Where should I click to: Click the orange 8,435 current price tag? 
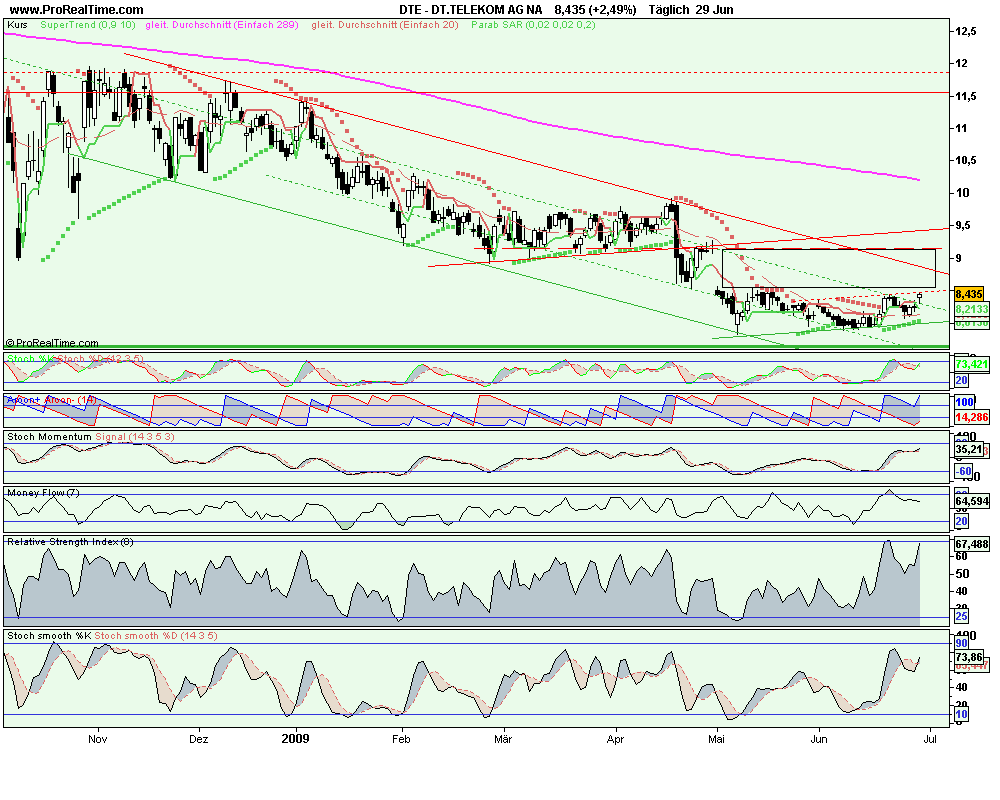point(969,294)
